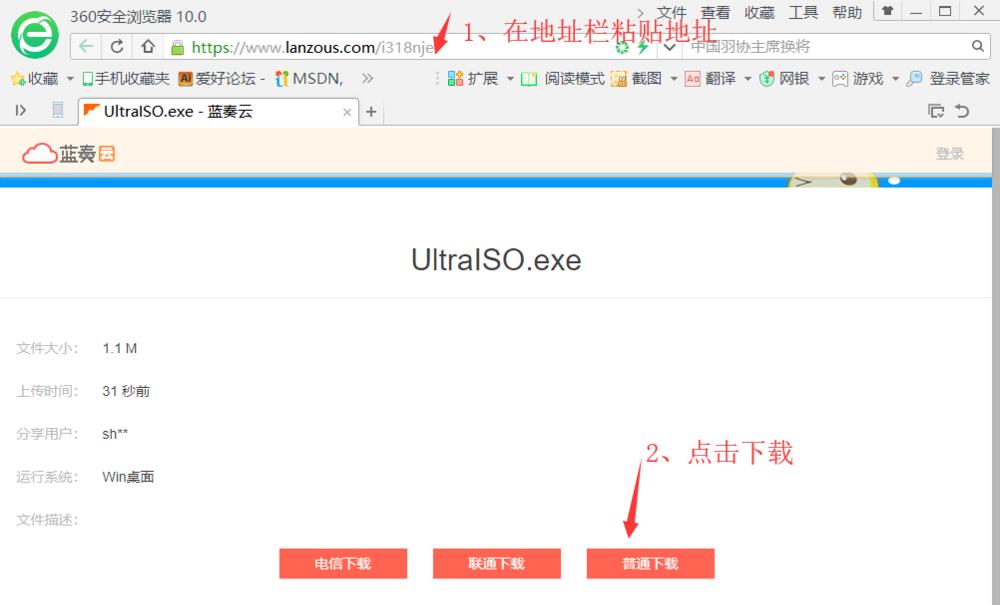1000x605 pixels.
Task: Click the 普通下载 button
Action: [x=651, y=564]
